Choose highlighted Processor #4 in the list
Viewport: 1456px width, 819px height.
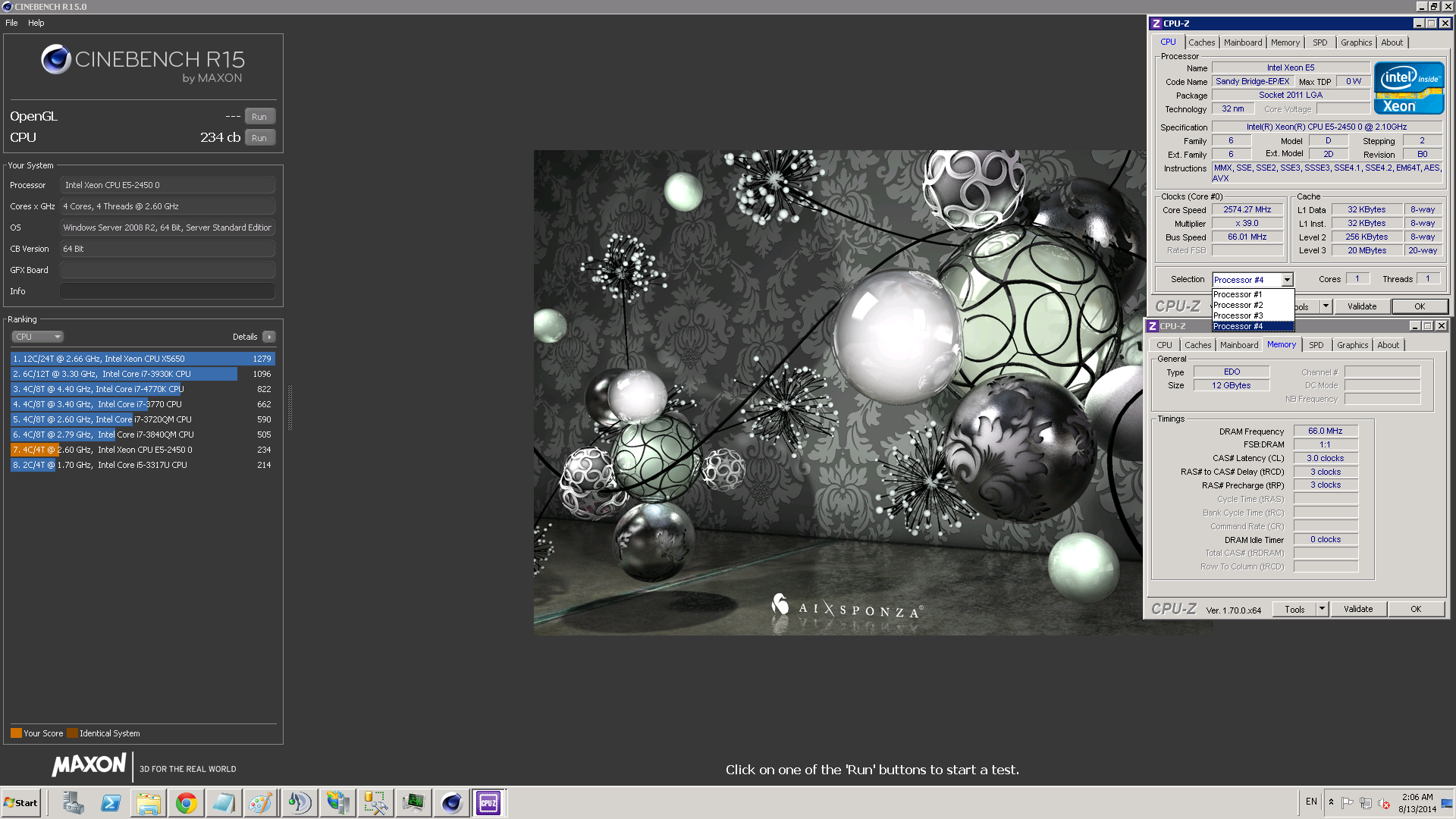pos(1253,326)
